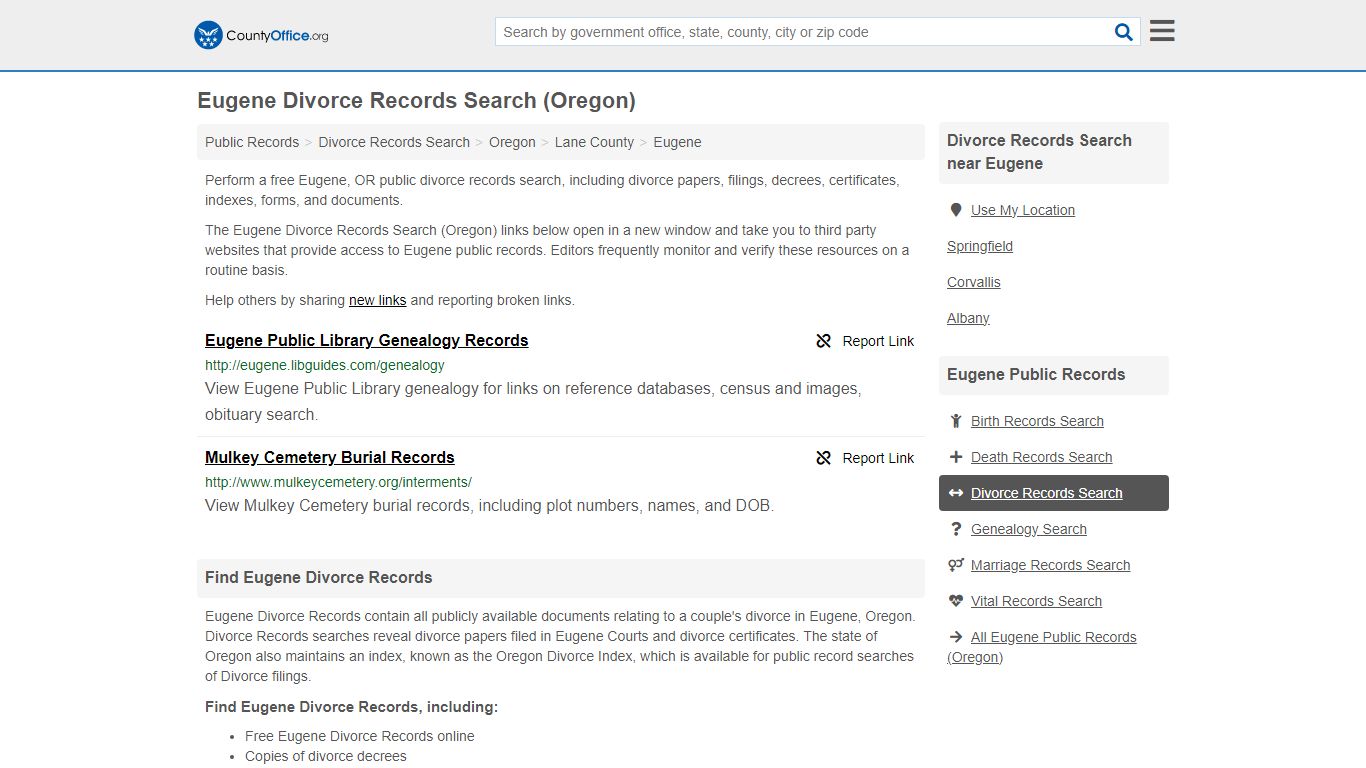Click 'Eugene Divorce Records Search (Oregon)' heading

point(416,101)
